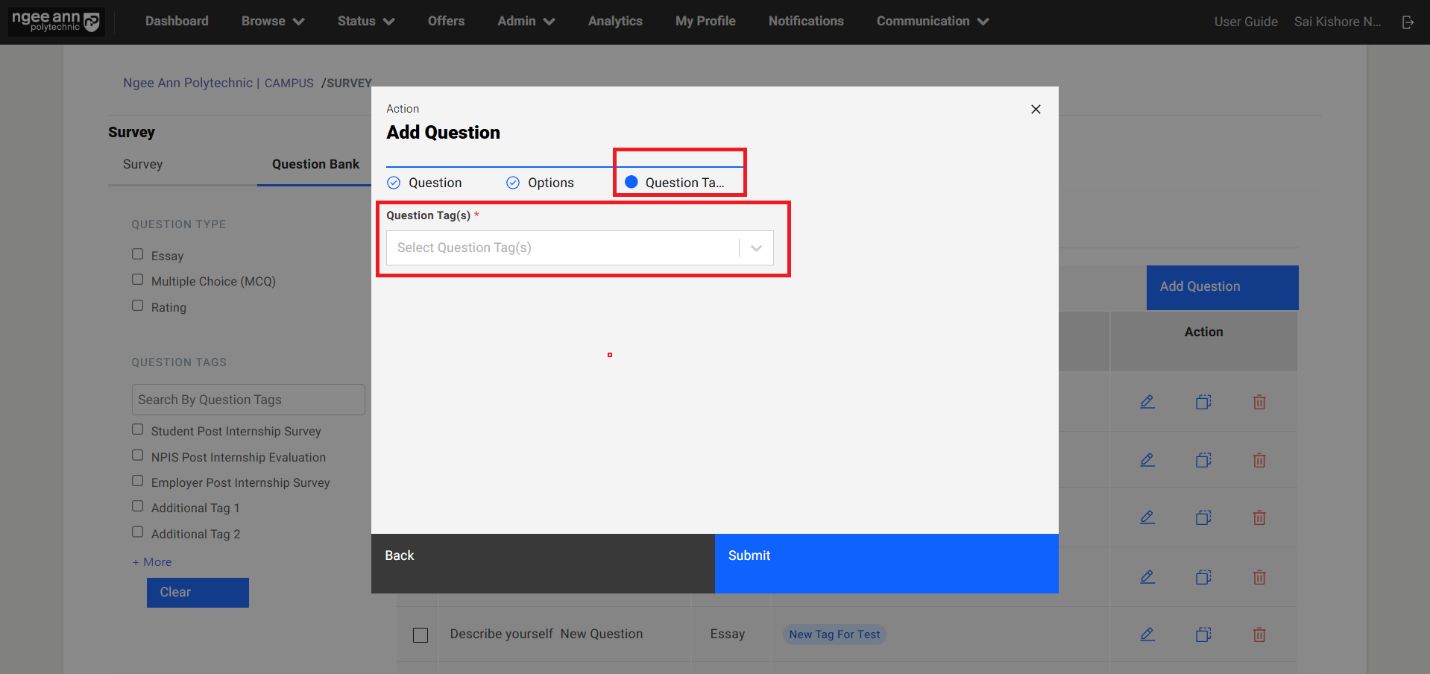
Task: Click edit icon for Describe yourself question
Action: tap(1147, 634)
